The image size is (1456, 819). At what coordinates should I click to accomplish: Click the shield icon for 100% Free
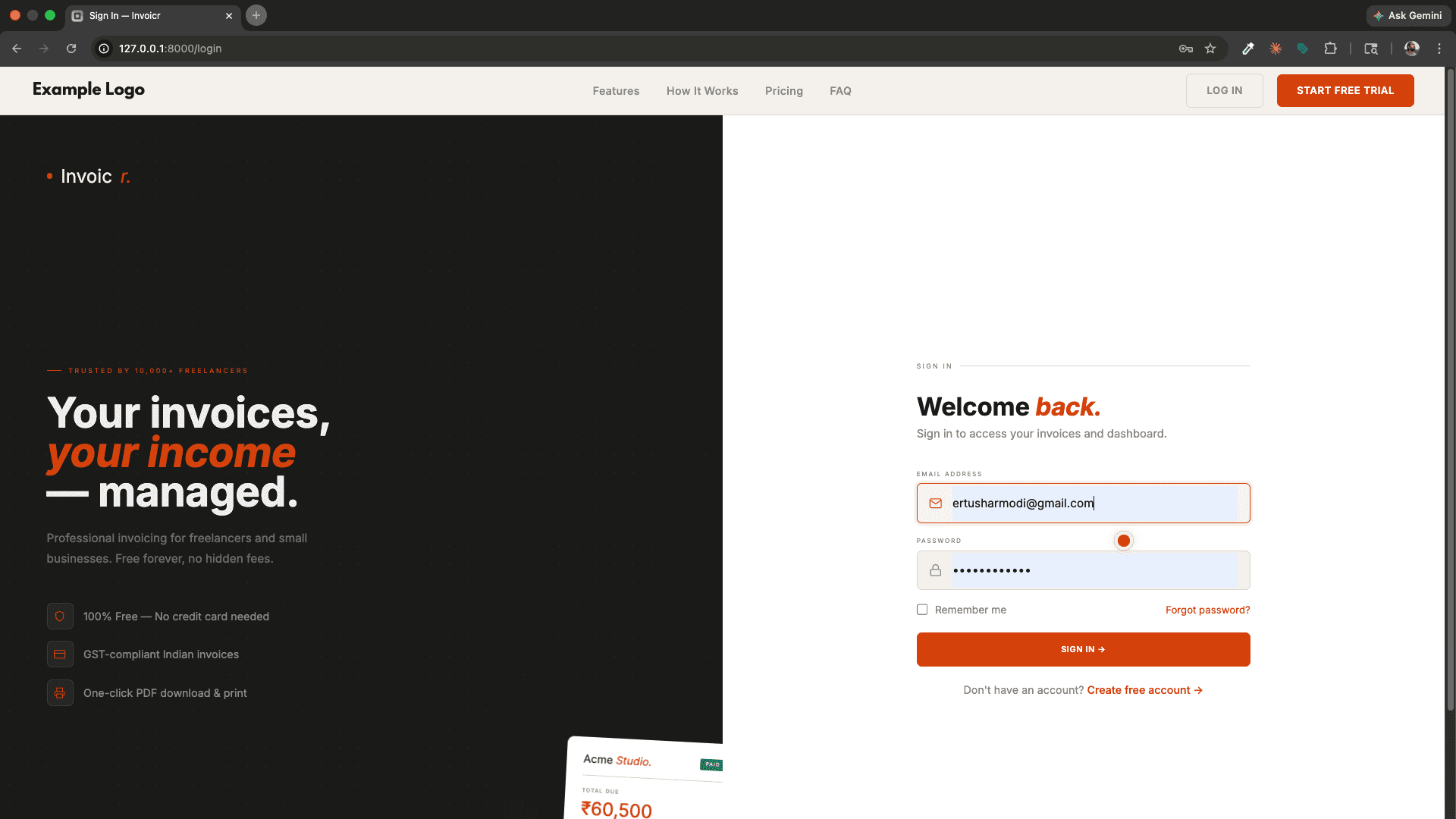coord(60,617)
